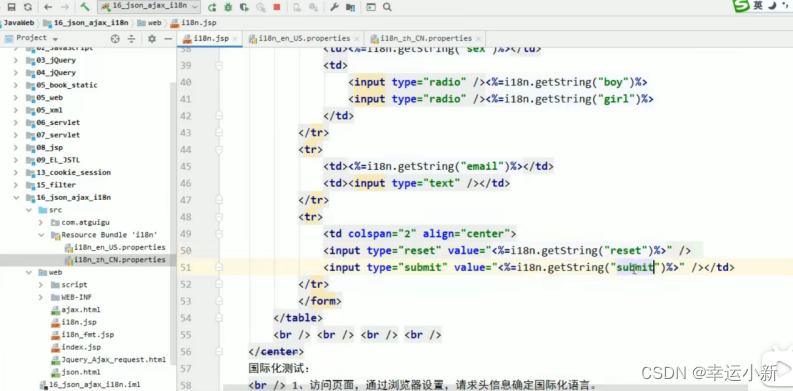The width and height of the screenshot is (793, 391).
Task: Open Search Everywhere magnifier icon
Action: click(x=387, y=7)
